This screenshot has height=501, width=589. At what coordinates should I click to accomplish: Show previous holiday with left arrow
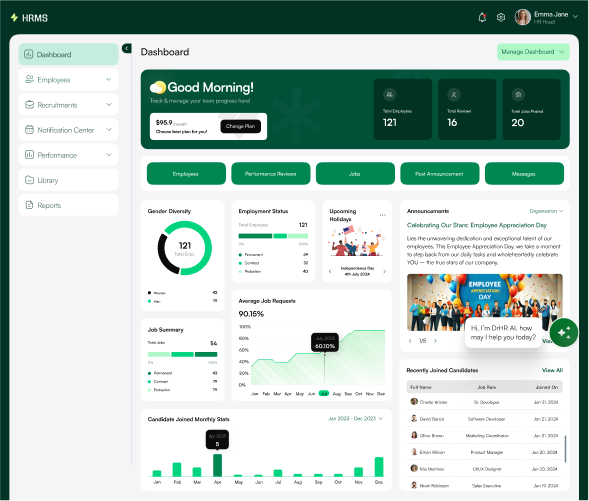click(x=330, y=271)
